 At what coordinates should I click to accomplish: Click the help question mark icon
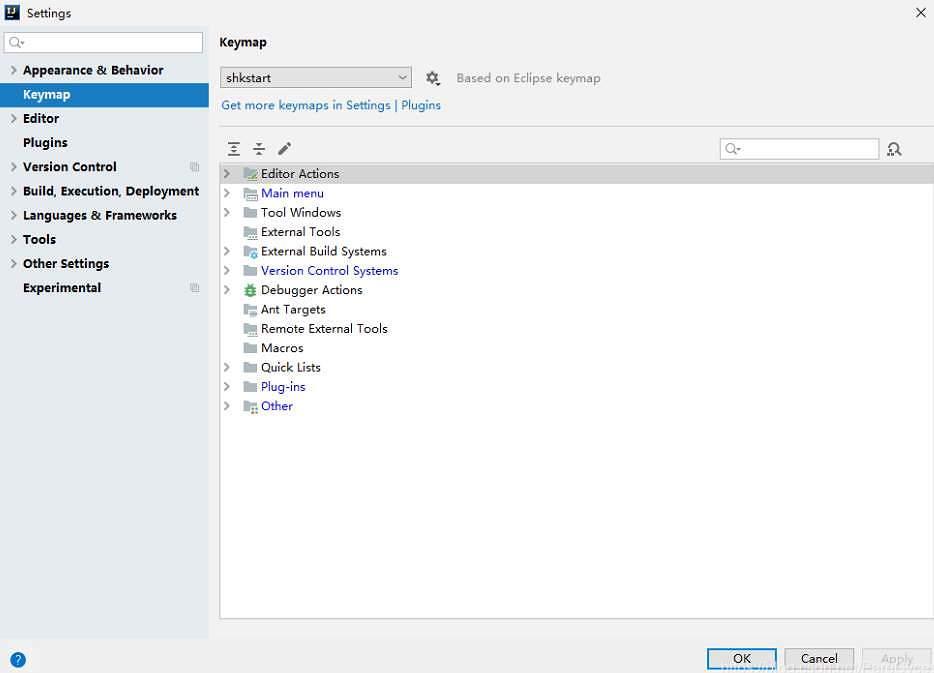[18, 659]
